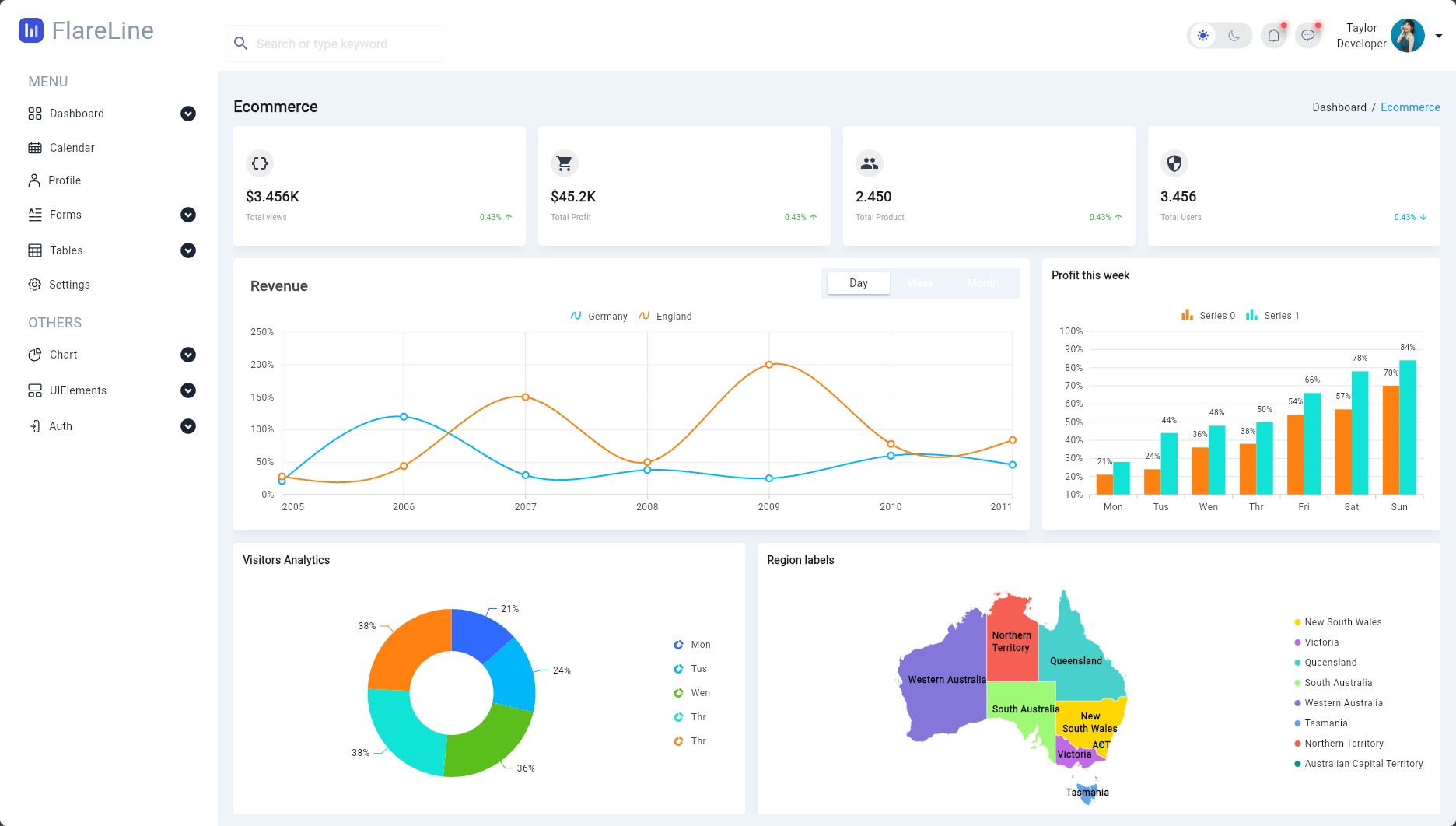The height and width of the screenshot is (826, 1456).
Task: Select the Week tab in Revenue
Action: click(x=920, y=283)
